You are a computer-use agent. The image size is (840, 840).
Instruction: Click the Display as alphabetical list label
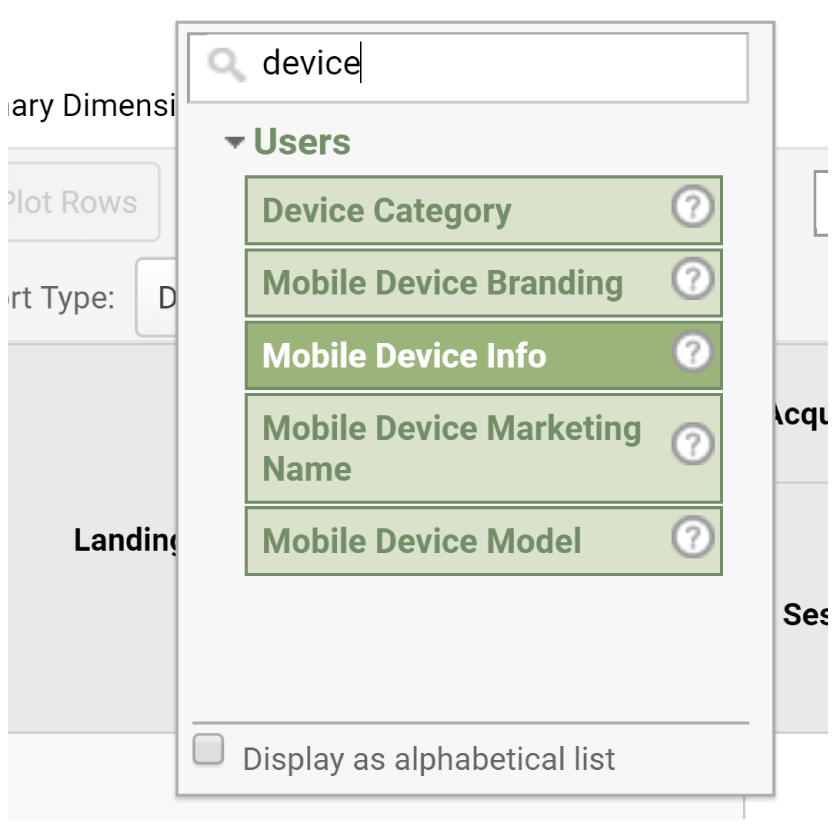click(x=429, y=759)
